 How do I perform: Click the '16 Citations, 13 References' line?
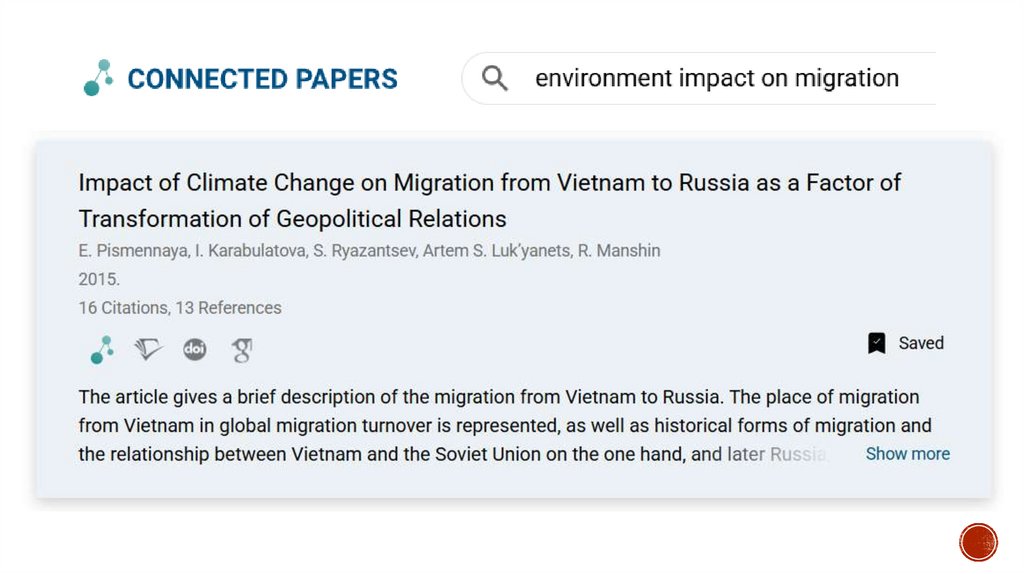[x=180, y=308]
